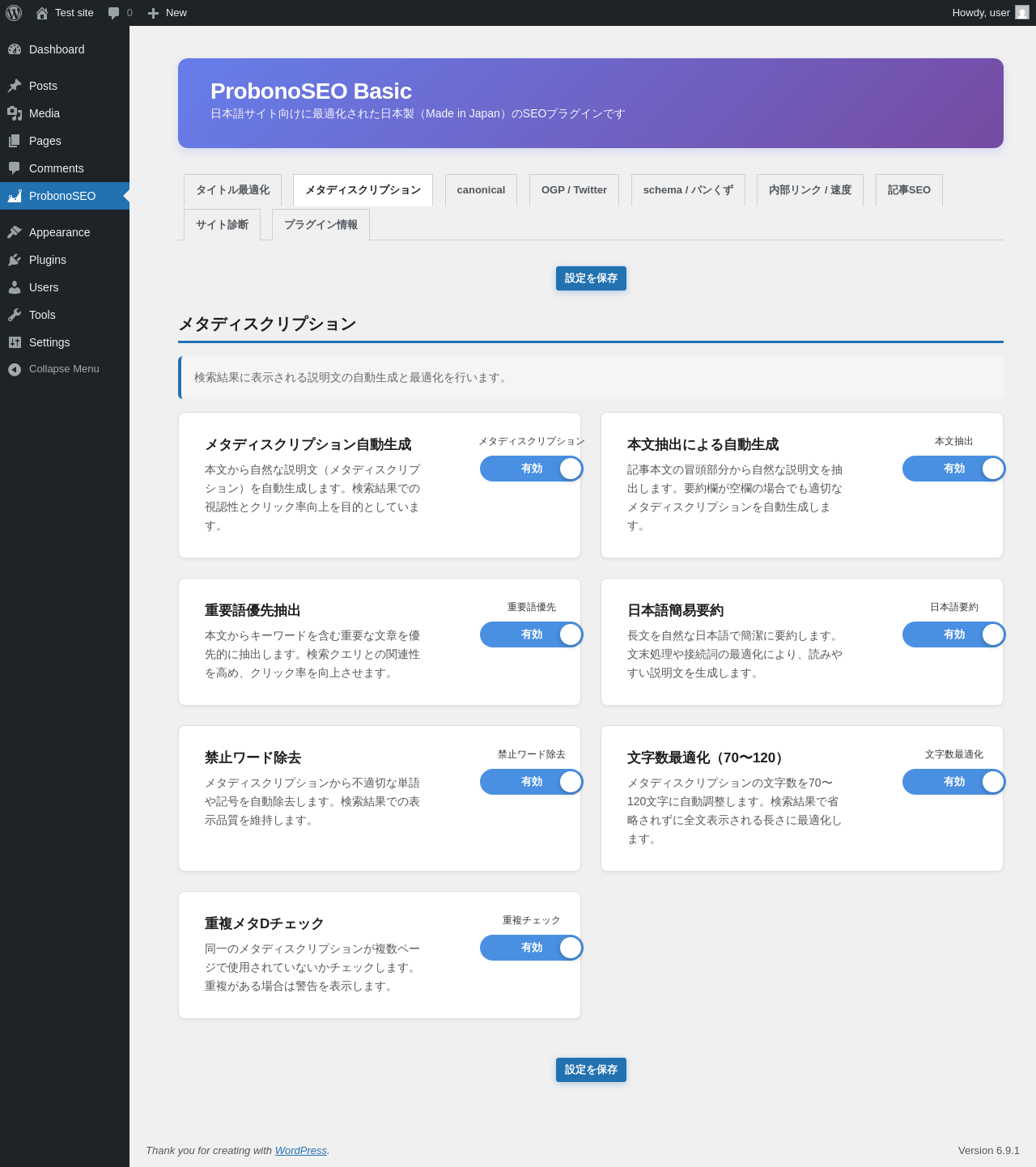Screen dimensions: 1036x1167
Task: Click the Tools wrench icon
Action: [x=15, y=315]
